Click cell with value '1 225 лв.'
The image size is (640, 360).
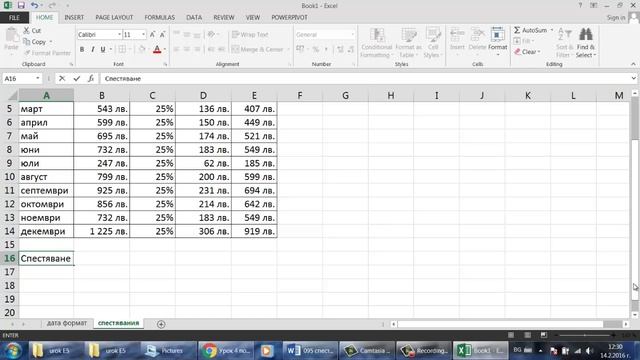102,231
